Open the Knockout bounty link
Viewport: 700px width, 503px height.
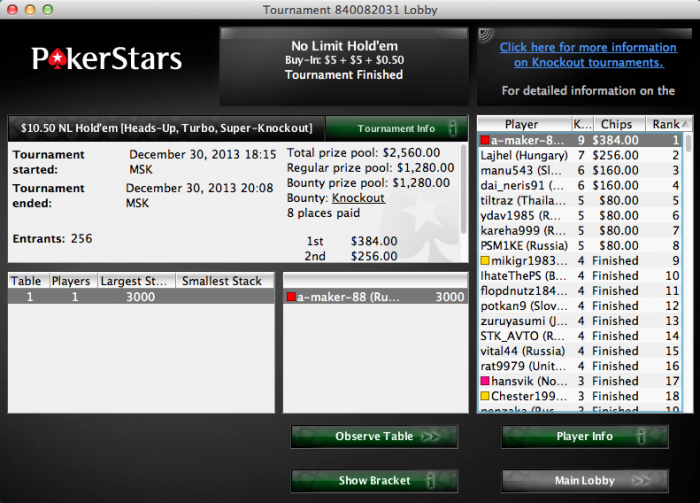point(358,198)
